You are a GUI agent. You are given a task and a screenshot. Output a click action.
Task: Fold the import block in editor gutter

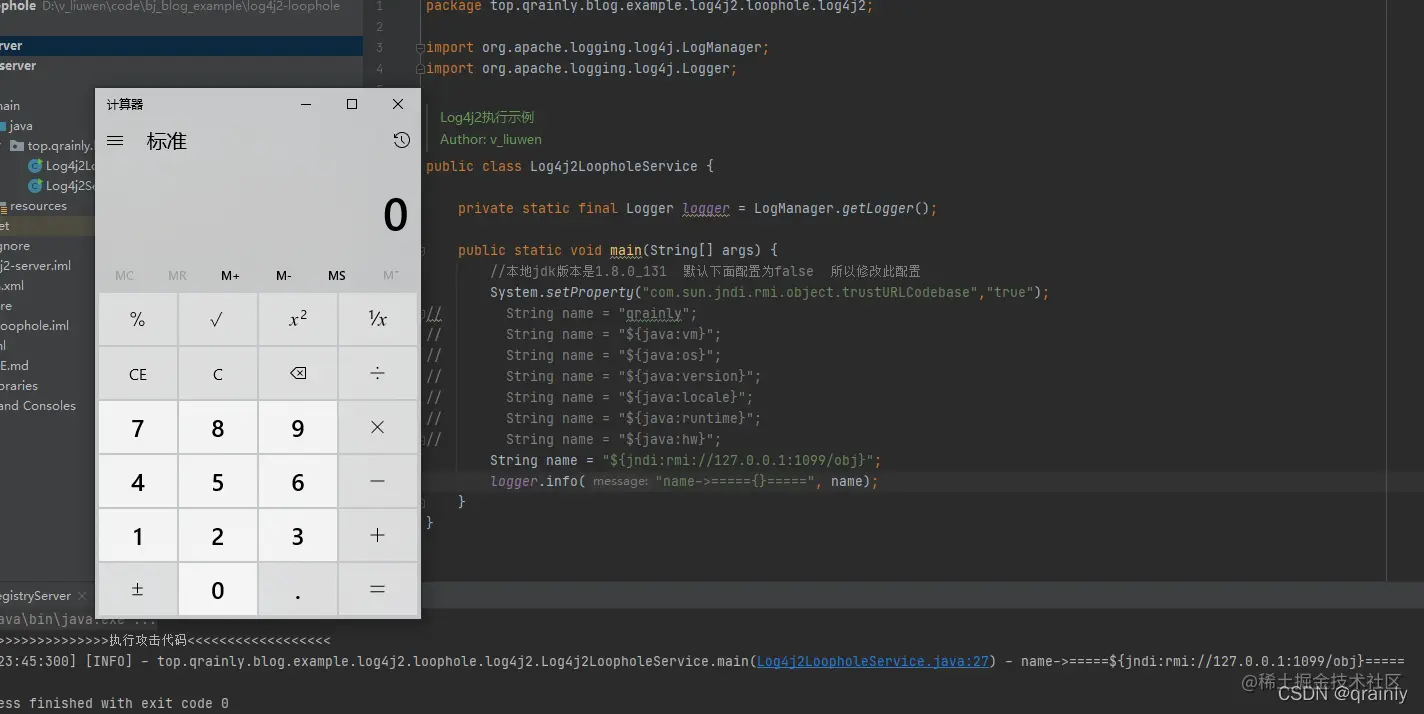(421, 48)
